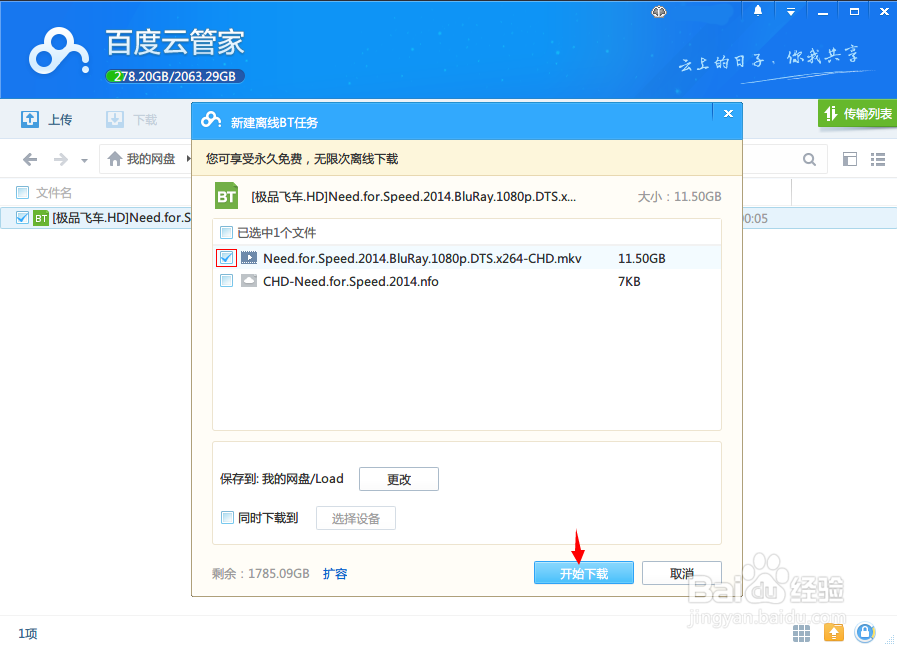The height and width of the screenshot is (649, 897).
Task: Select the Need.for.Speed.2014 mkv filename
Action: click(x=422, y=259)
